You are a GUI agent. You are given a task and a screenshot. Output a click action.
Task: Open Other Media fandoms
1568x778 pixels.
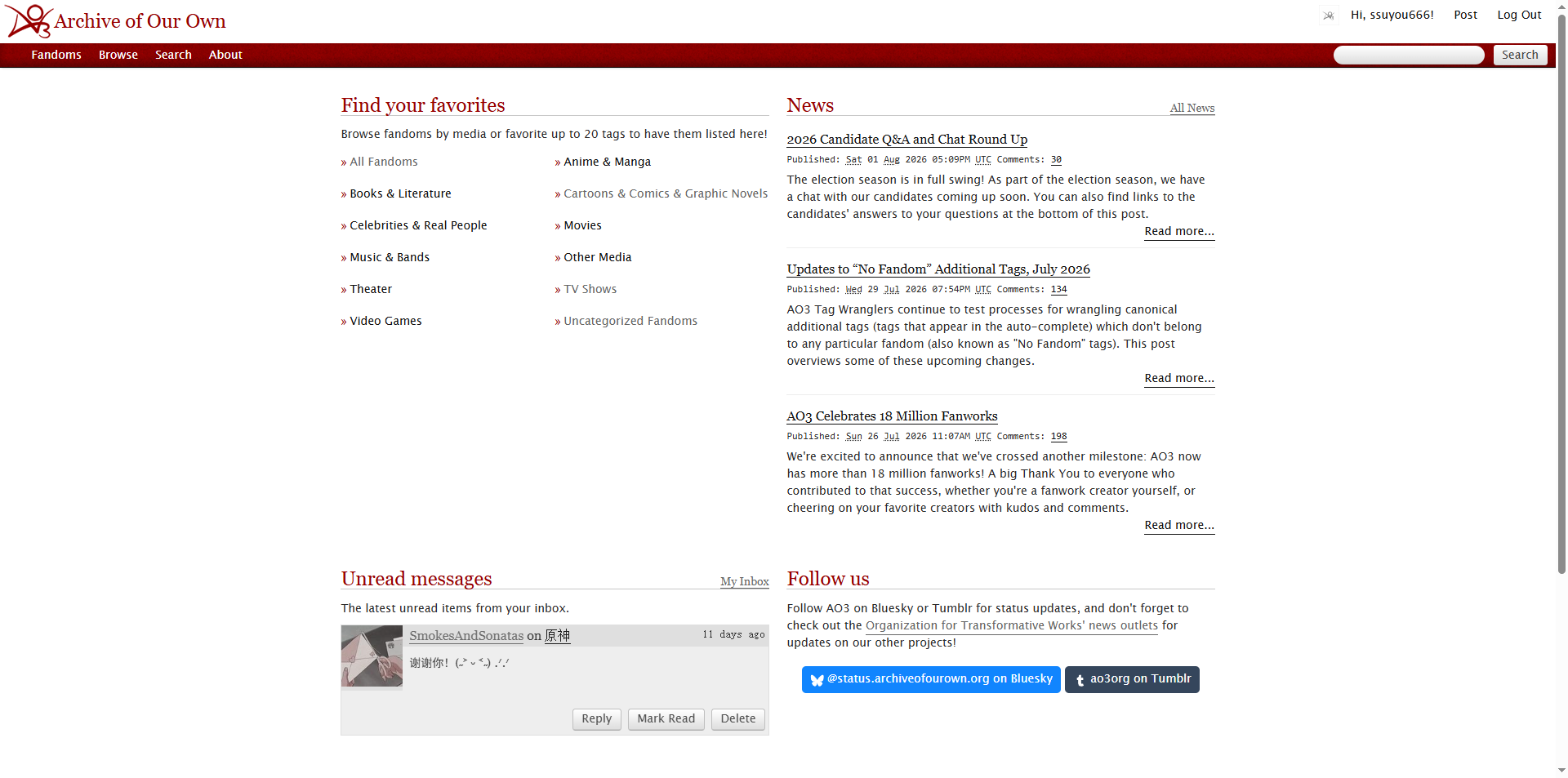click(x=597, y=257)
